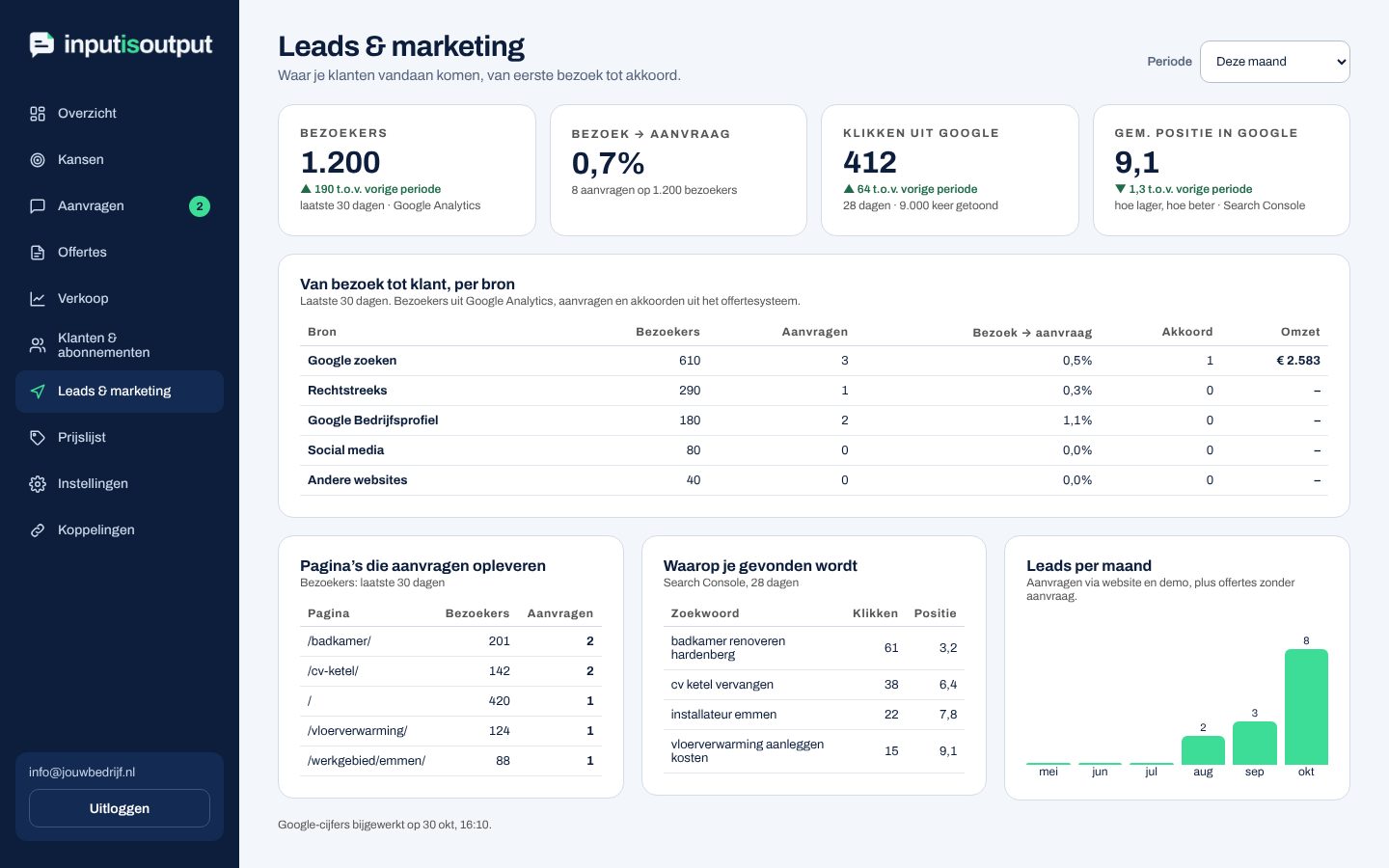The width and height of the screenshot is (1389, 868).
Task: Click the Kansen target icon
Action: tap(38, 160)
